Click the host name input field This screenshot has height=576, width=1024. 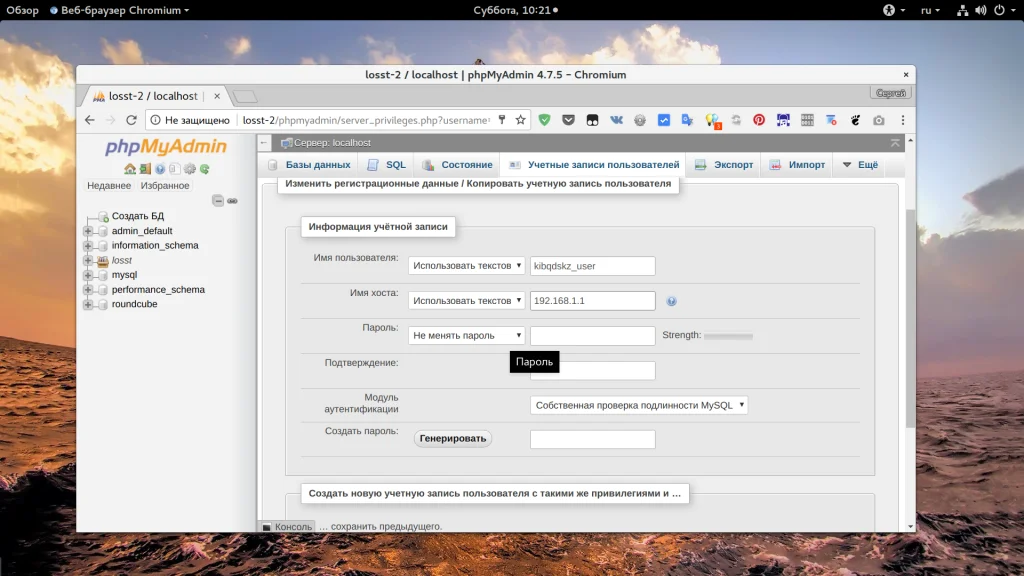click(592, 301)
